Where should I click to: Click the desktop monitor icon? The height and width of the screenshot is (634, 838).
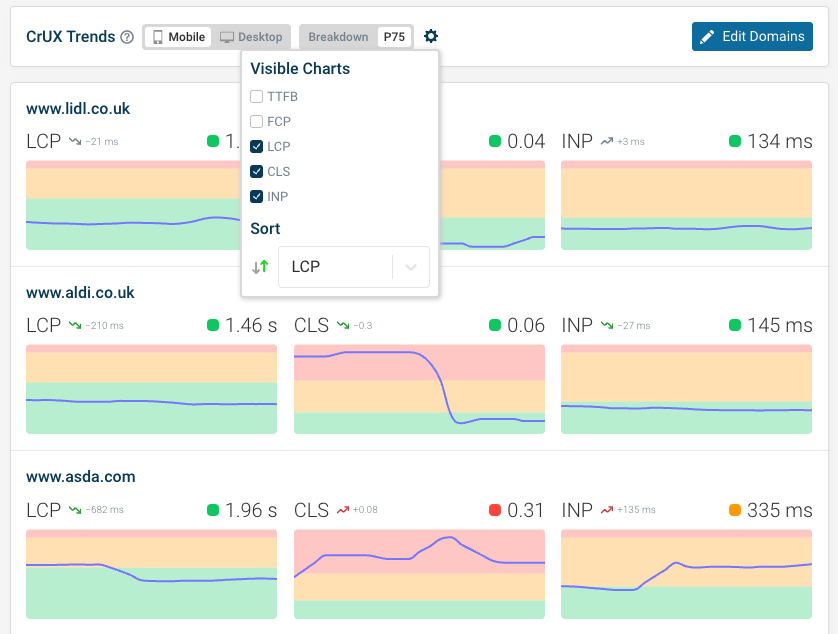(x=227, y=37)
